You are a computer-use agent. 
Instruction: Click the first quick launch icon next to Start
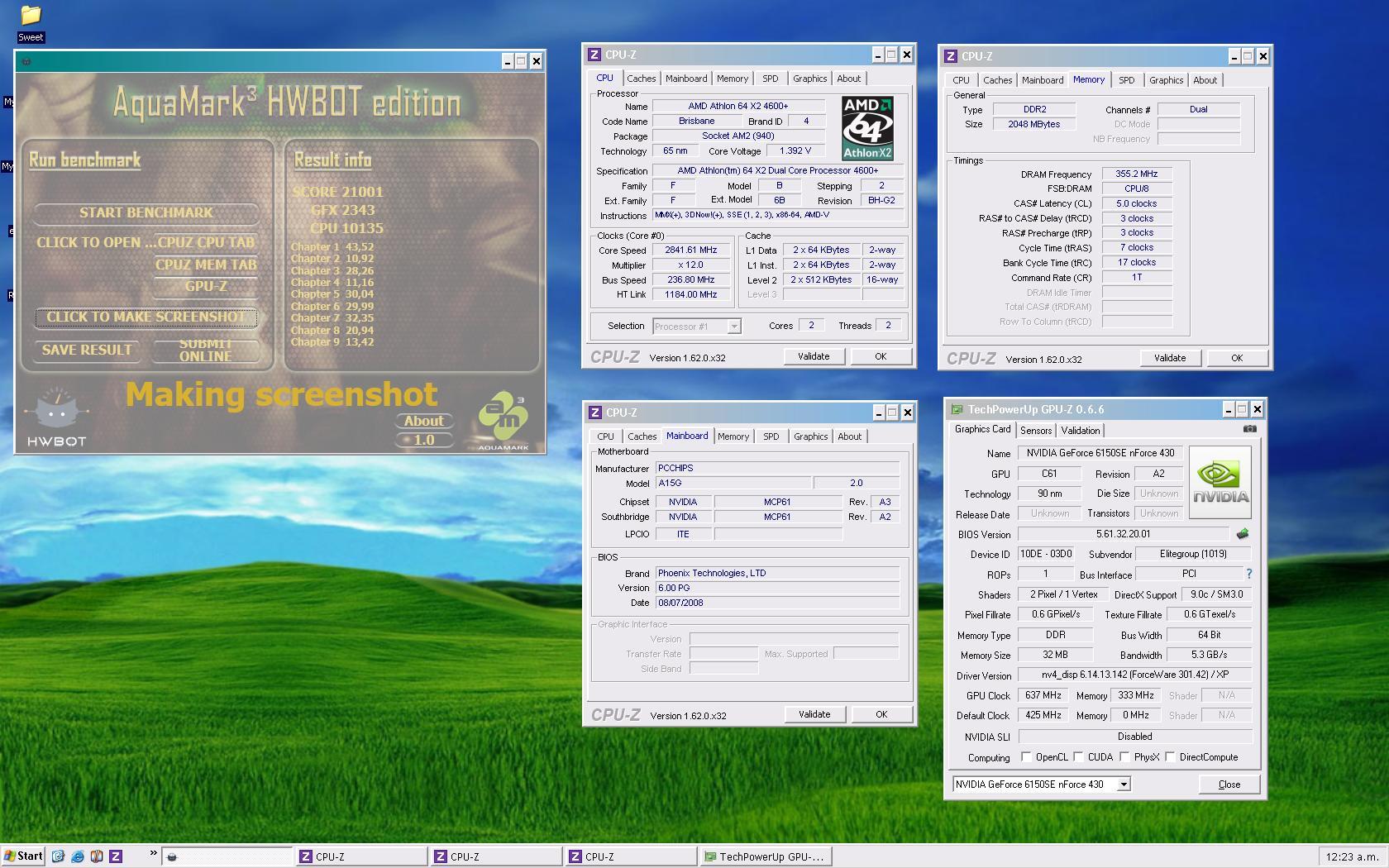pos(58,856)
